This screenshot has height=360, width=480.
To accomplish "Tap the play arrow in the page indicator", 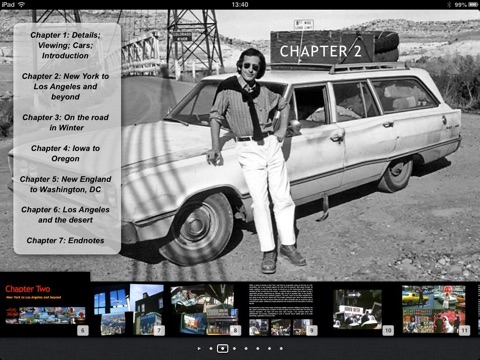I will (199, 348).
